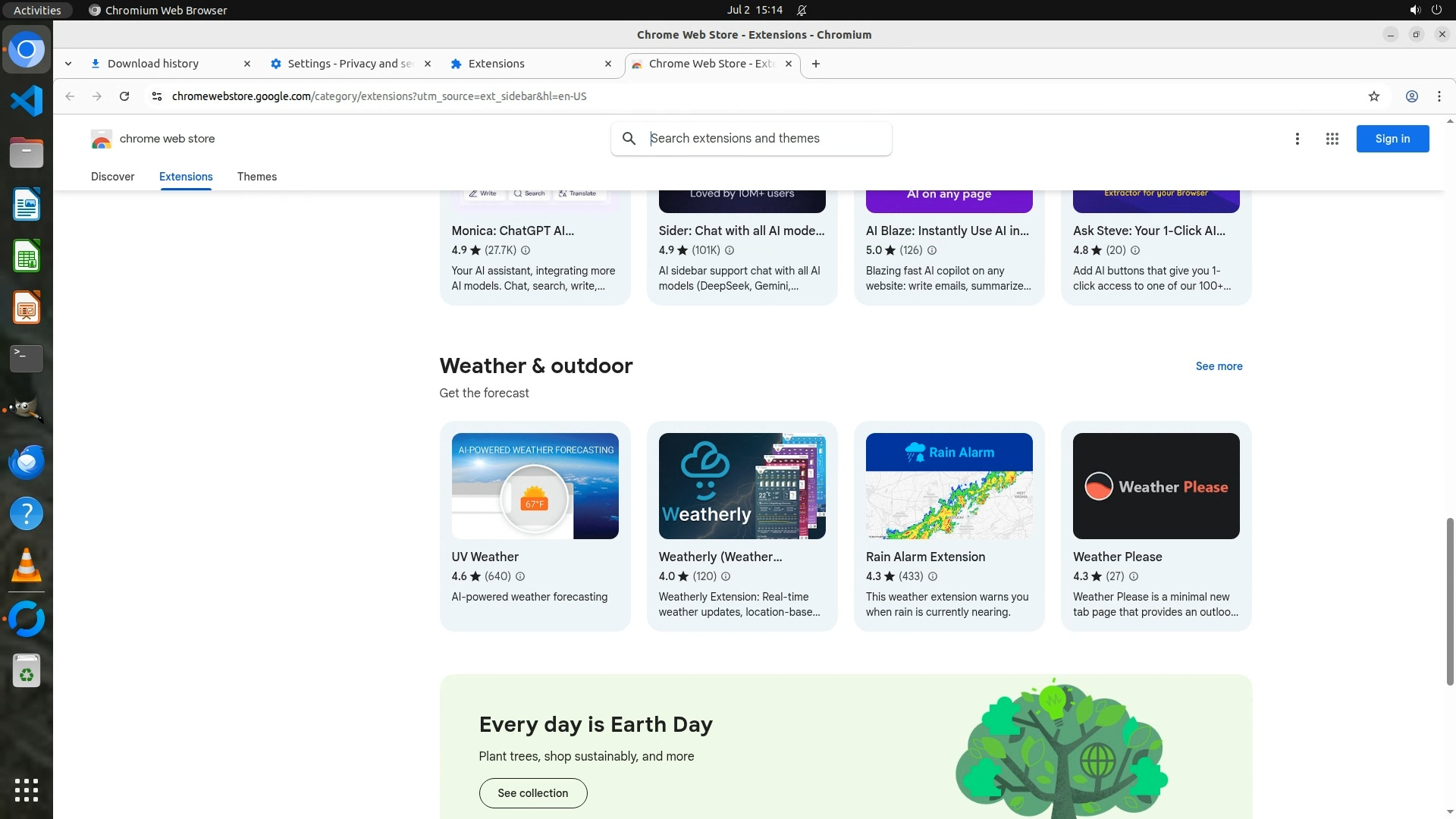Open the Google apps grid icon
This screenshot has height=819, width=1456.
(1332, 139)
